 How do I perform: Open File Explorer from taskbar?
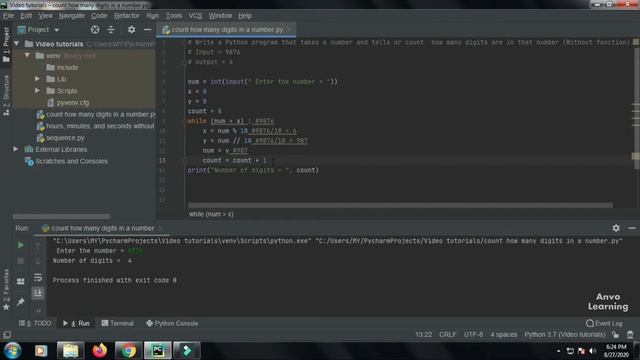(70, 350)
